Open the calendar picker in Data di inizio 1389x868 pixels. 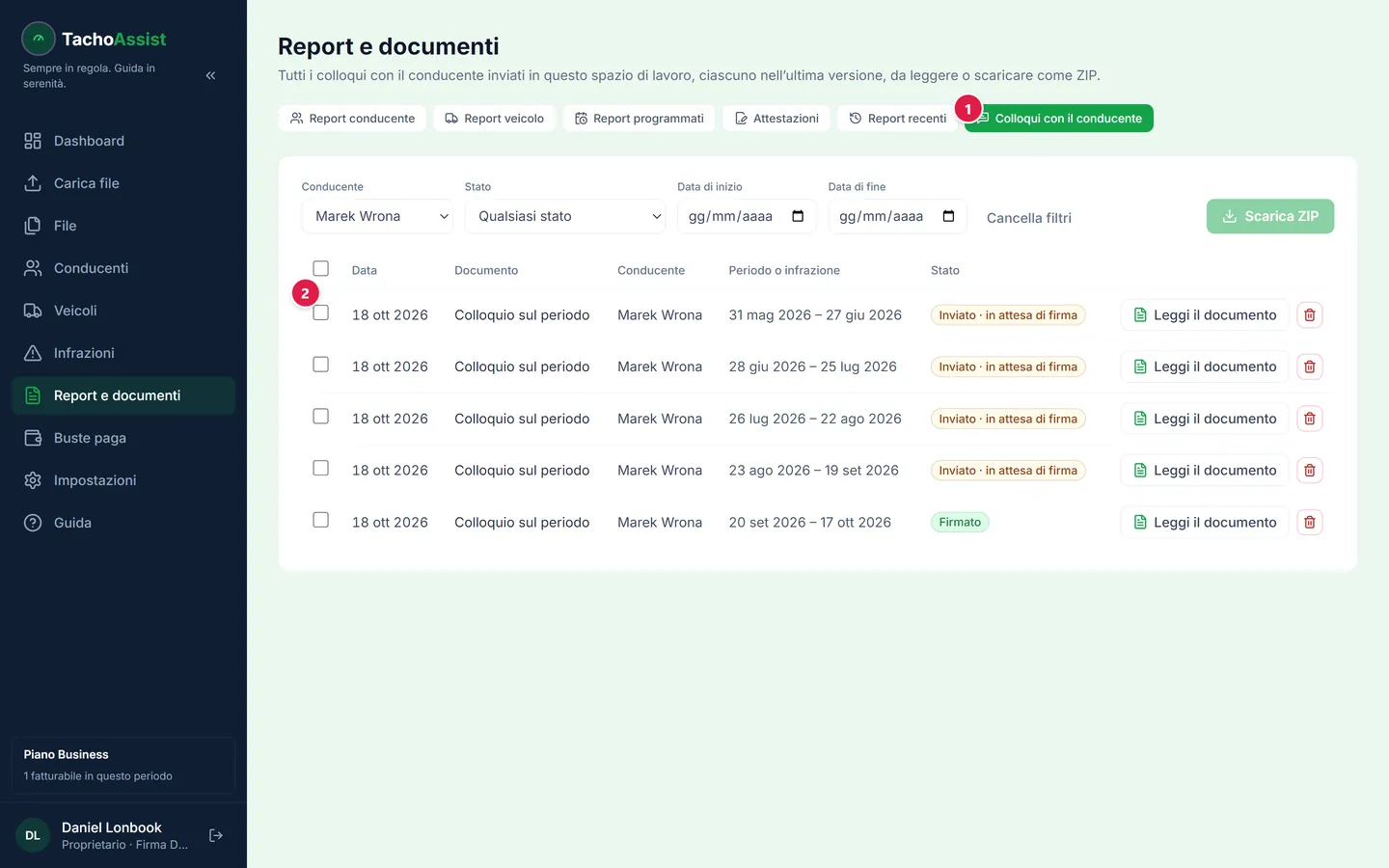(798, 216)
